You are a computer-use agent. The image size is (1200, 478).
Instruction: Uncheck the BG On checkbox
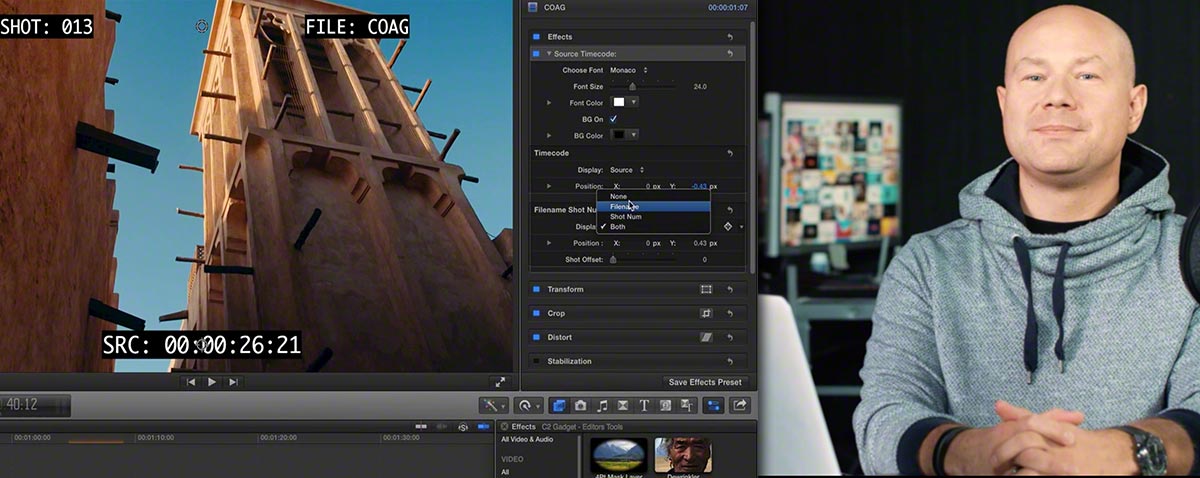pos(614,119)
